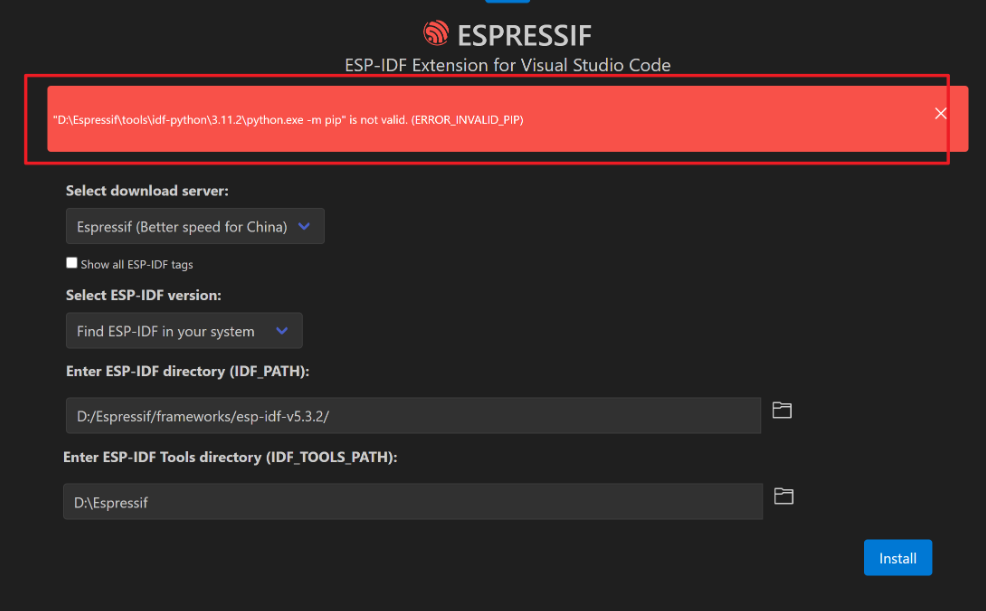The height and width of the screenshot is (611, 986).
Task: Edit the IDF_PATH directory field
Action: point(413,416)
